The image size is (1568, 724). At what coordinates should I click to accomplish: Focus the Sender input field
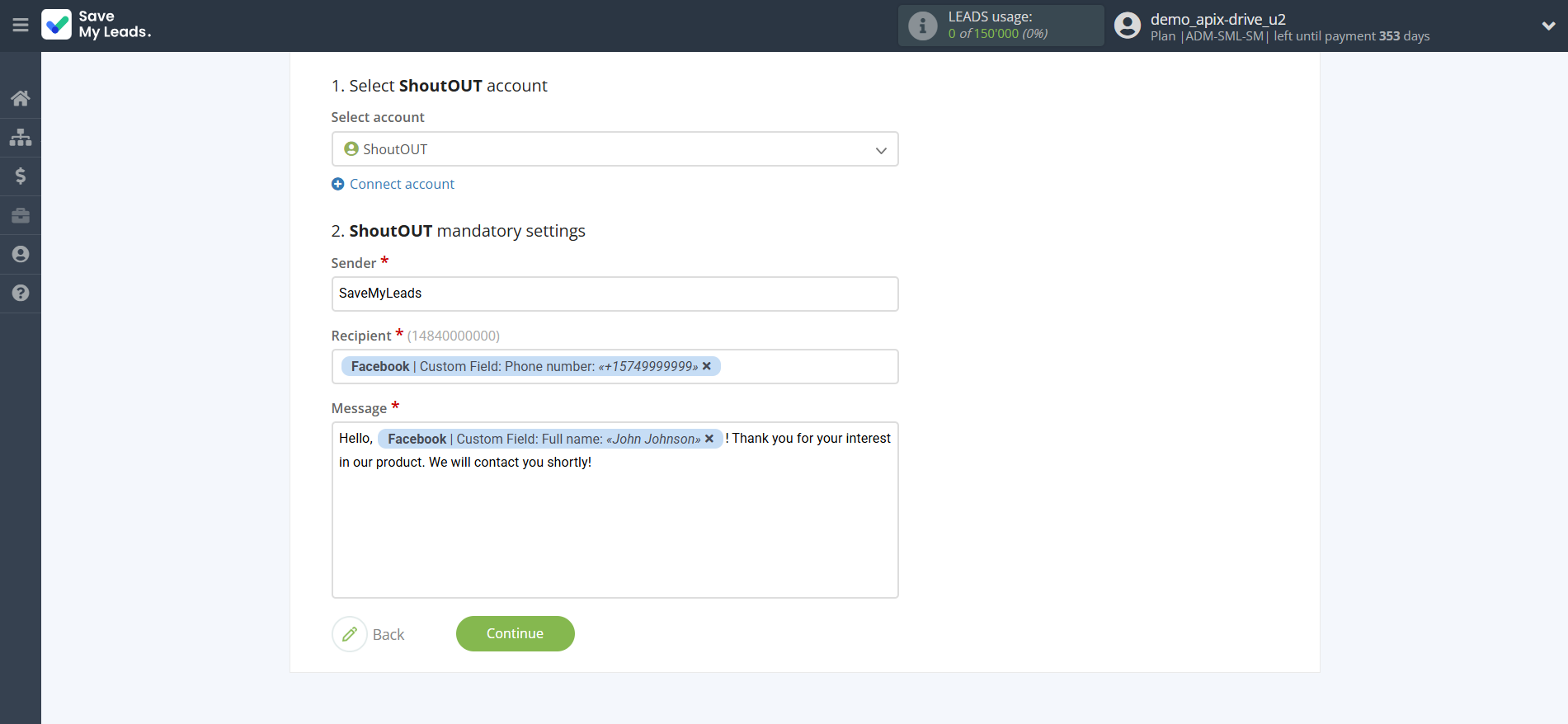tap(614, 294)
